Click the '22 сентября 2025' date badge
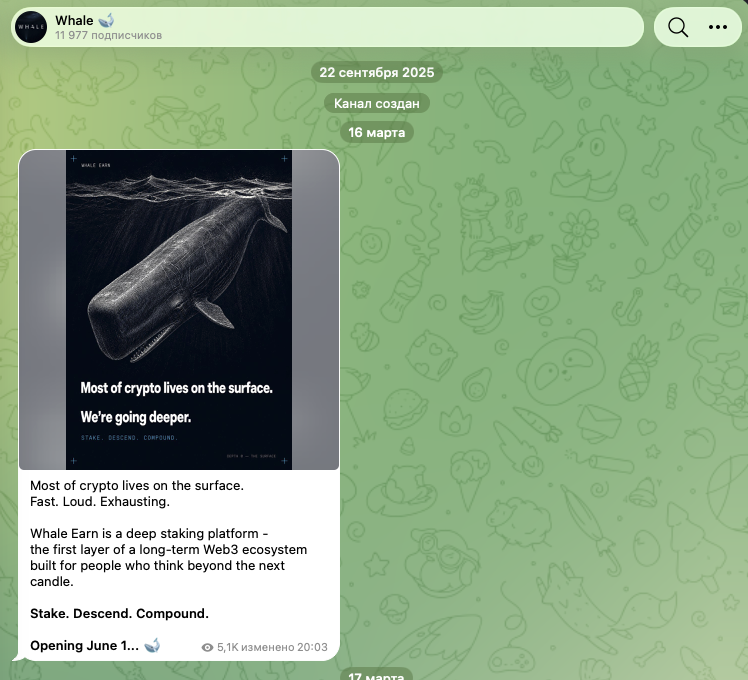The height and width of the screenshot is (680, 748). click(x=376, y=73)
